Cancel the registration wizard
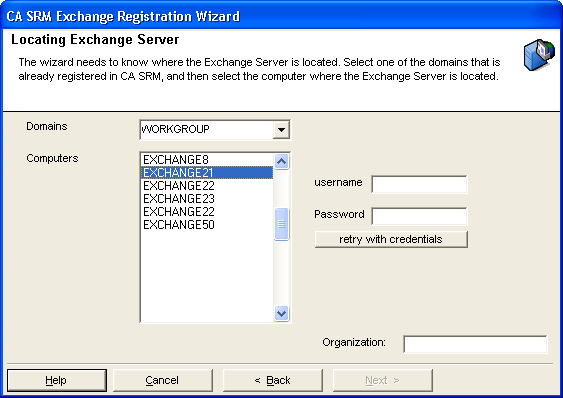The height and width of the screenshot is (398, 563). (x=162, y=380)
